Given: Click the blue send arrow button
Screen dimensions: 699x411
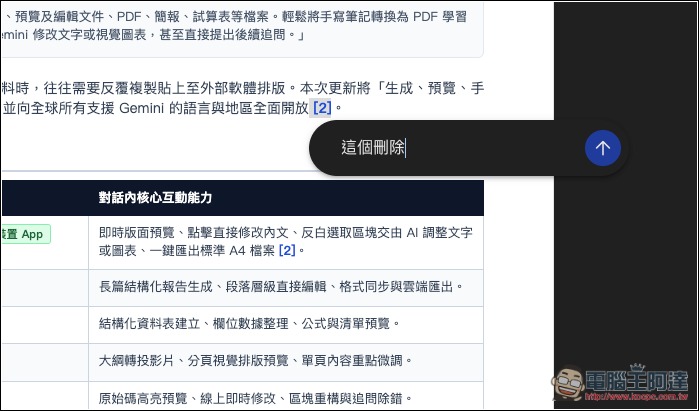Looking at the screenshot, I should coord(603,148).
